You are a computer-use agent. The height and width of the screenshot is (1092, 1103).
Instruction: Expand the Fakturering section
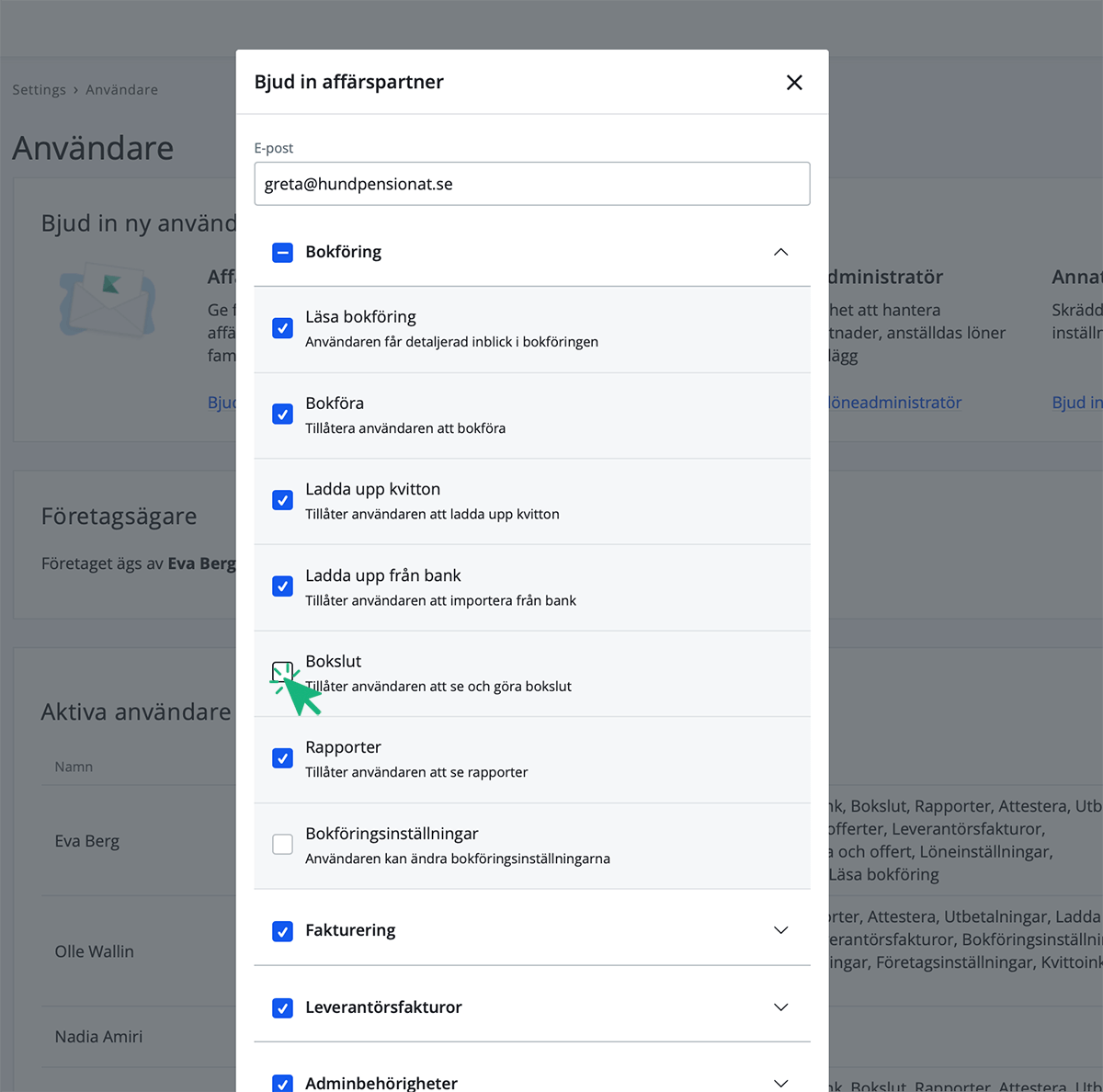[781, 930]
